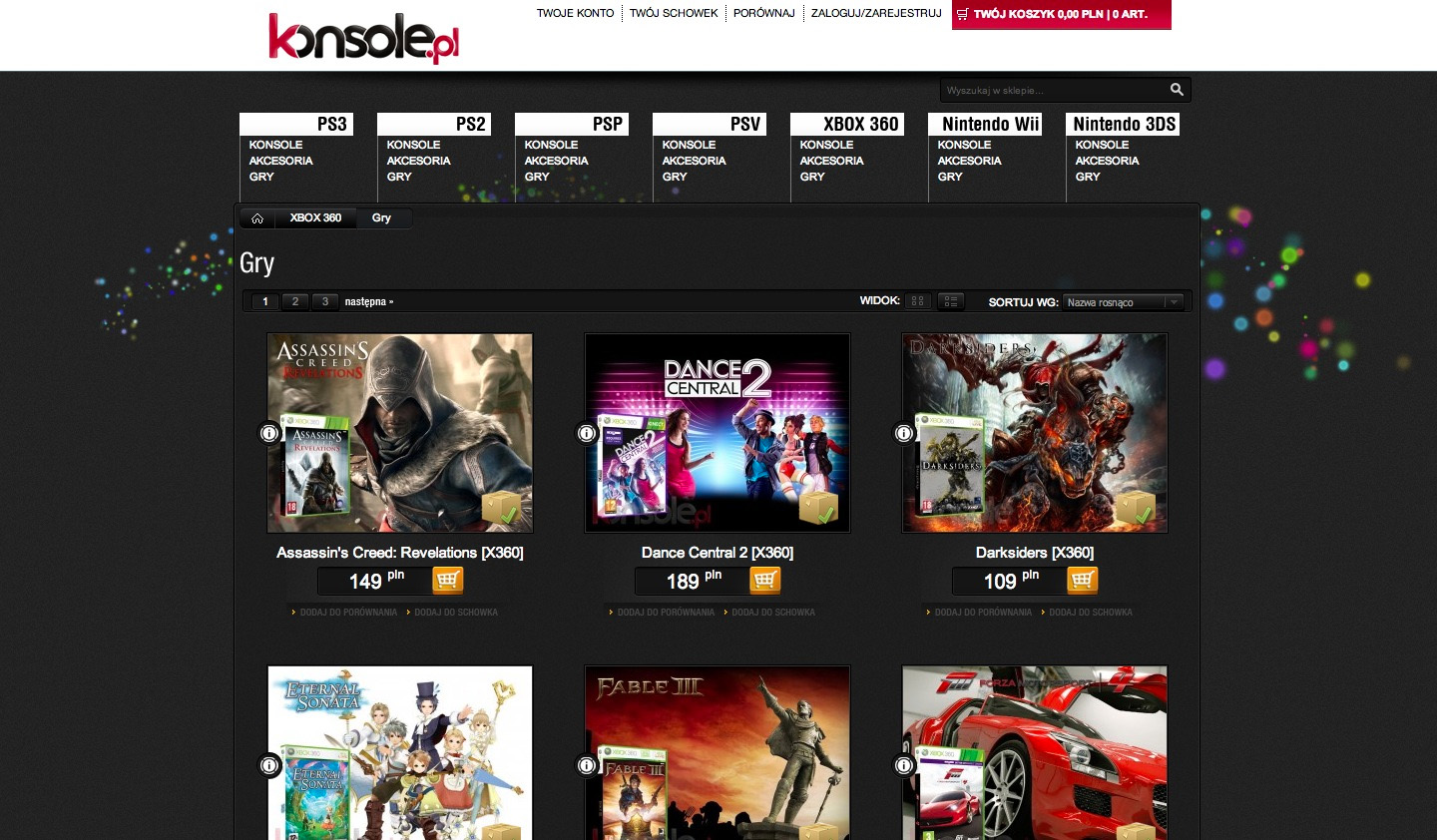Add Dance Central 2 to schowek
The width and height of the screenshot is (1437, 840).
(773, 613)
